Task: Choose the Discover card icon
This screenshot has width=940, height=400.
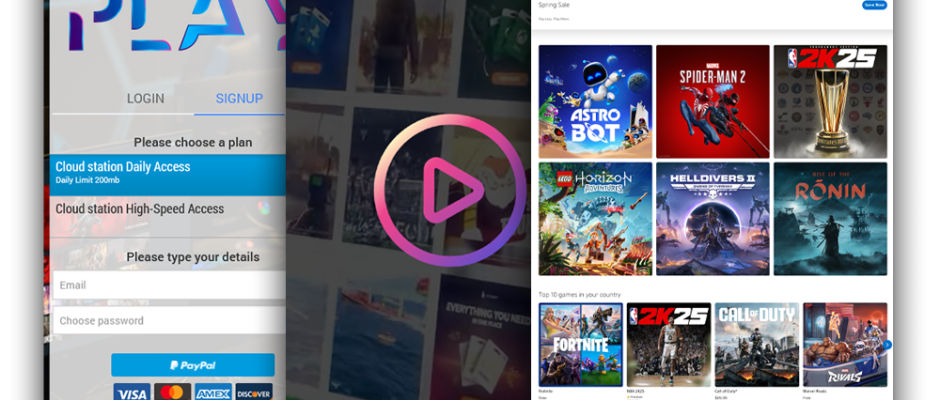Action: click(254, 392)
